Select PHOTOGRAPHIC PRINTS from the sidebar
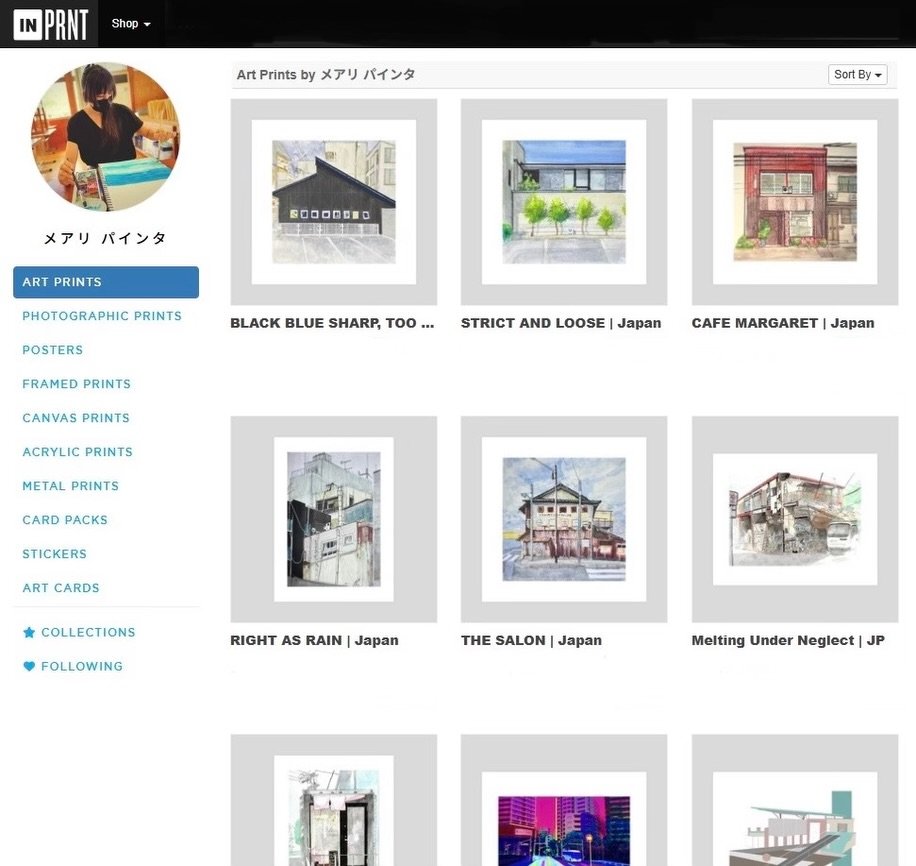The height and width of the screenshot is (866, 916). point(102,315)
